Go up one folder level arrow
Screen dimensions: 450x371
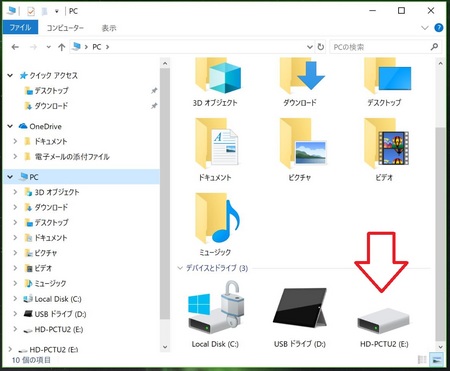point(61,47)
